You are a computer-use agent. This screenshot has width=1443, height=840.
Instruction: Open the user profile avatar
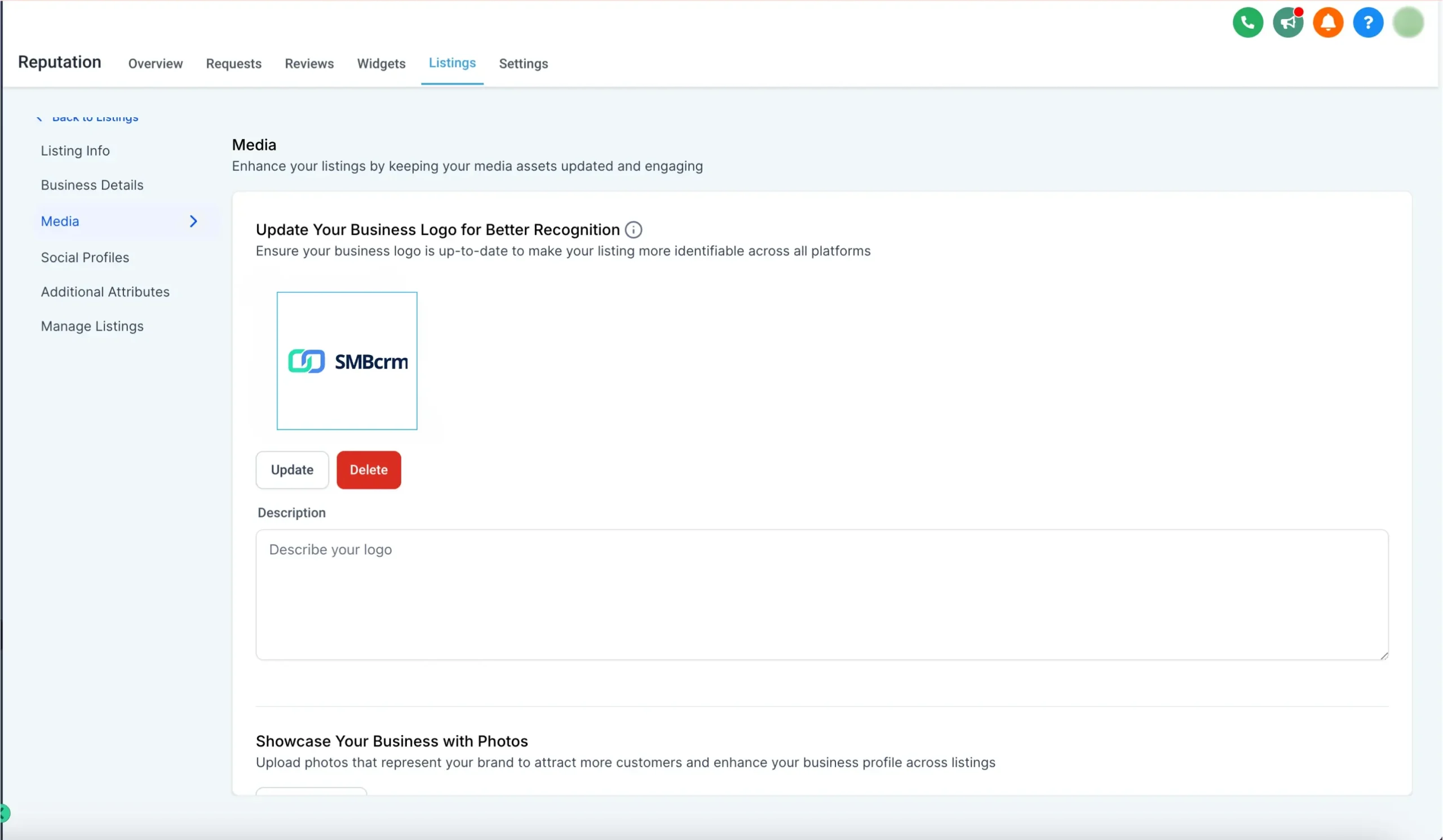1408,23
